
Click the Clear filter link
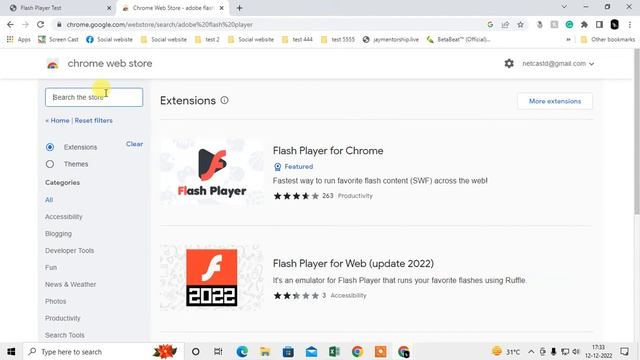pyautogui.click(x=134, y=144)
